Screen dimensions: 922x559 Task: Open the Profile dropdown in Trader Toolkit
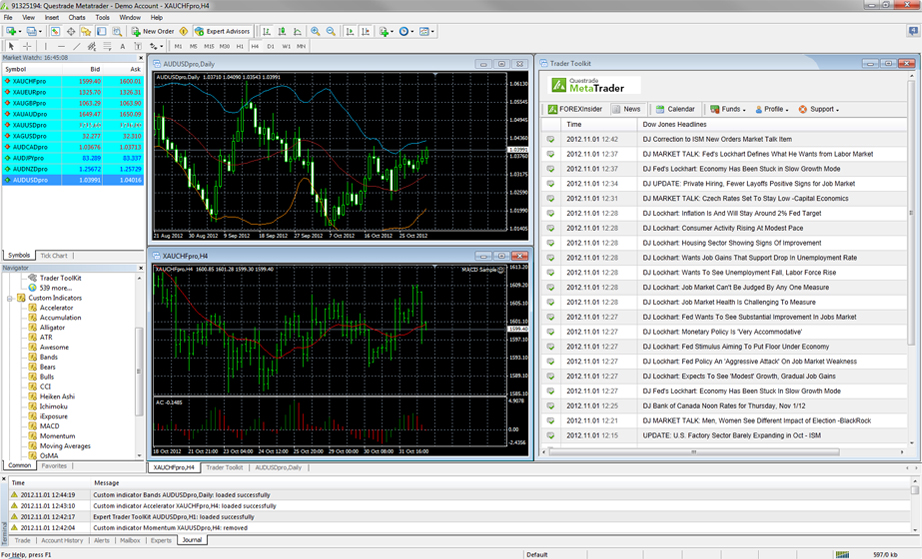pos(771,109)
